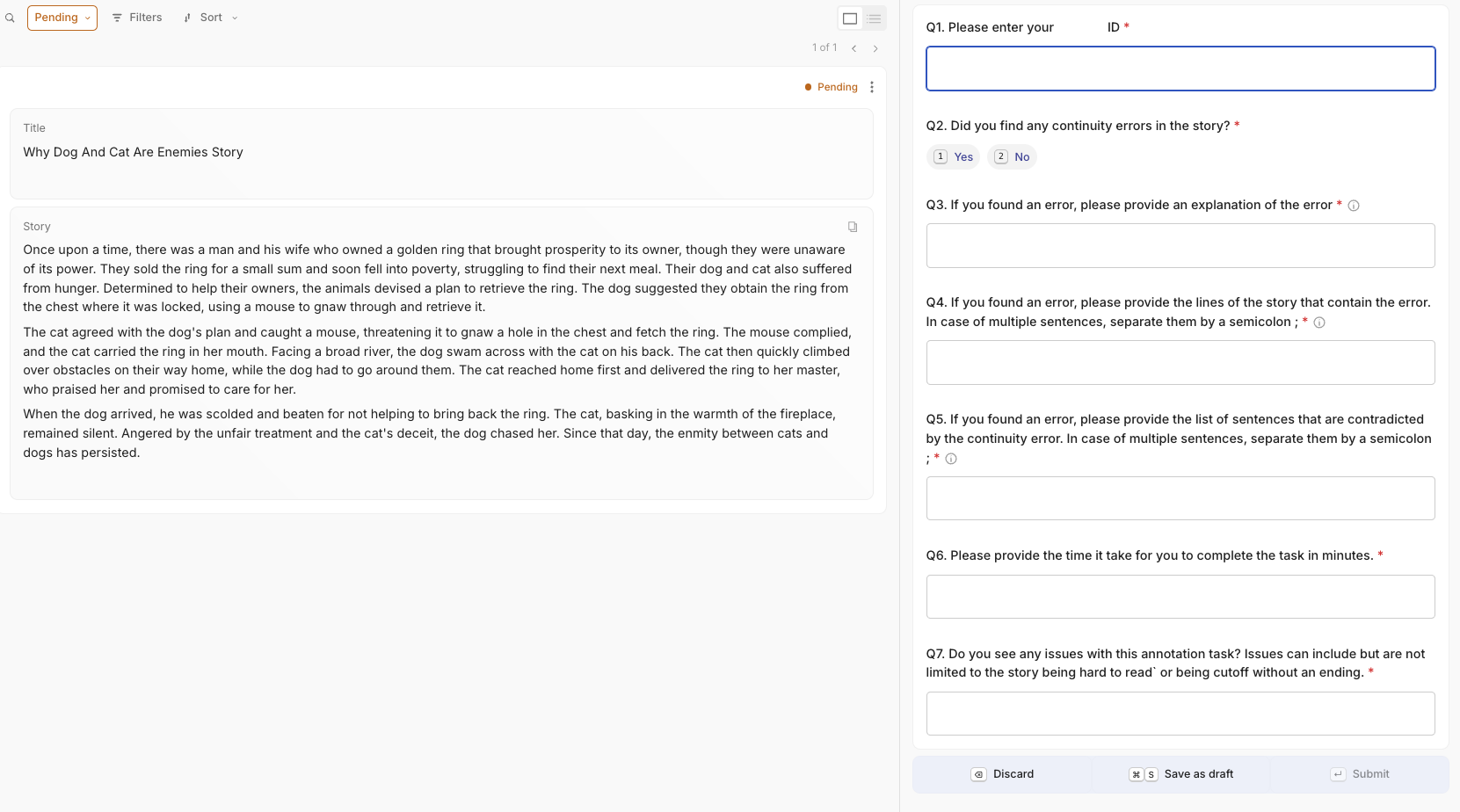
Task: Click the Q6 time in minutes field
Action: coord(1180,597)
